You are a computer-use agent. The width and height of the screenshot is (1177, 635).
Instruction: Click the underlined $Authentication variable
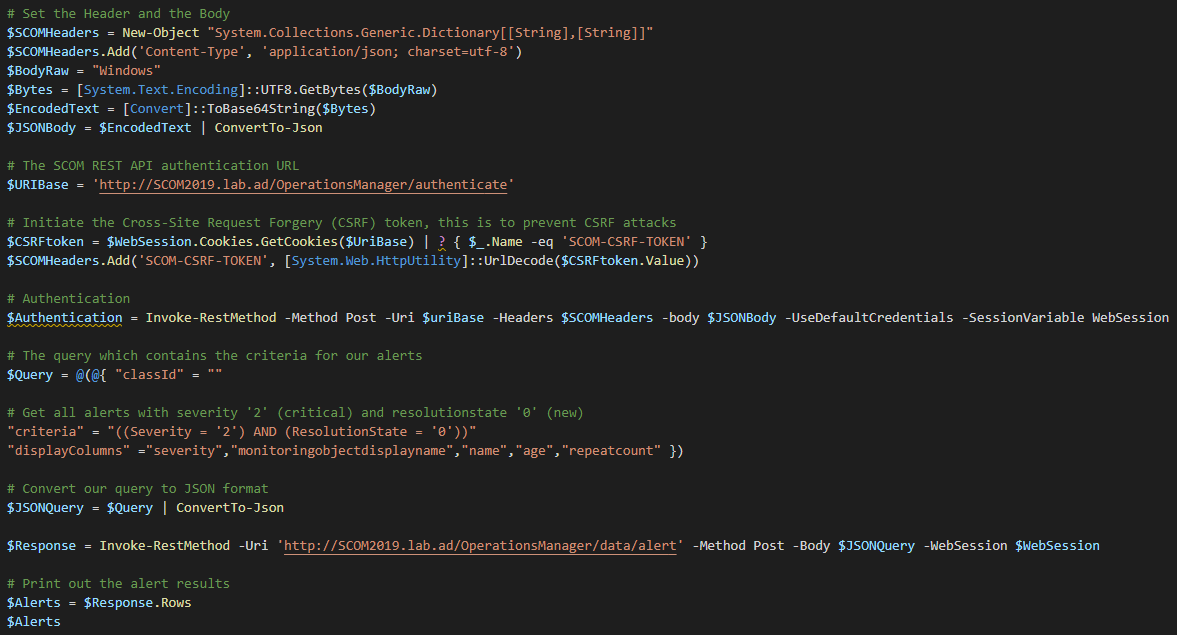tap(65, 318)
